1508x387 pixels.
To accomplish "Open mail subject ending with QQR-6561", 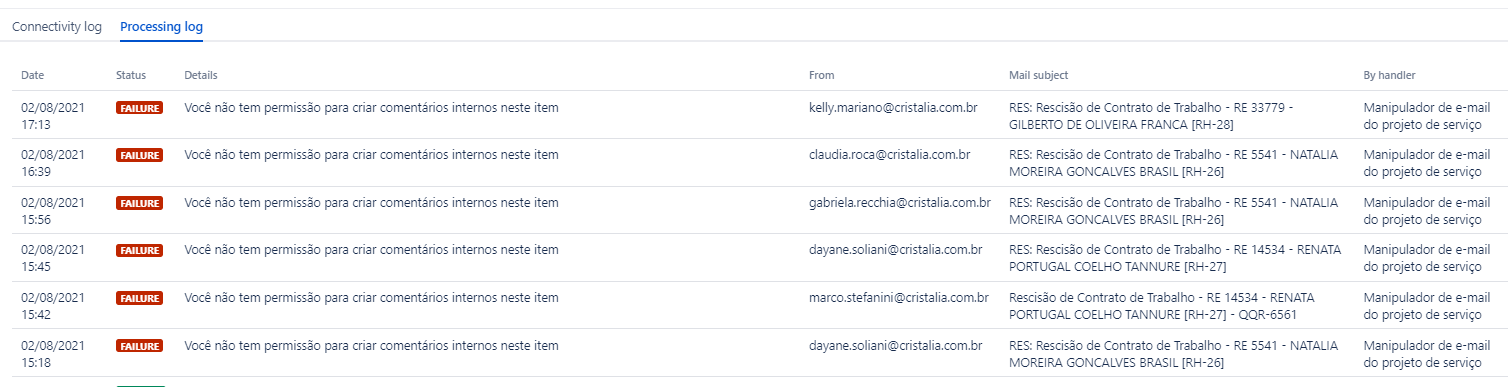I will pyautogui.click(x=1162, y=307).
